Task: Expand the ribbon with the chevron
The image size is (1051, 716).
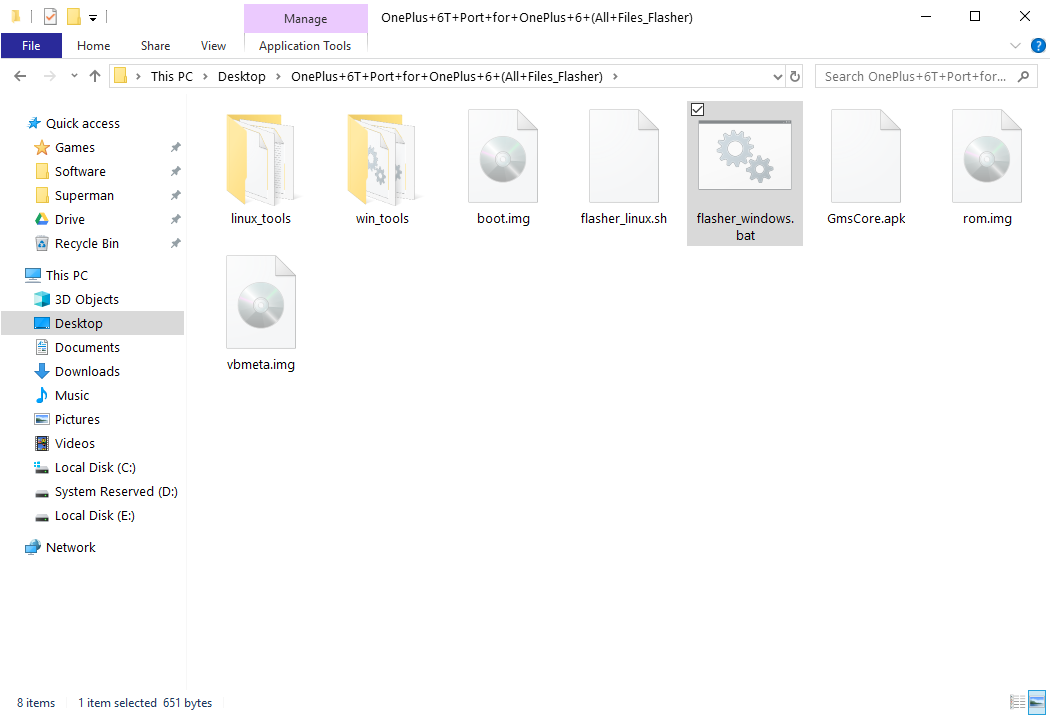Action: (1015, 46)
